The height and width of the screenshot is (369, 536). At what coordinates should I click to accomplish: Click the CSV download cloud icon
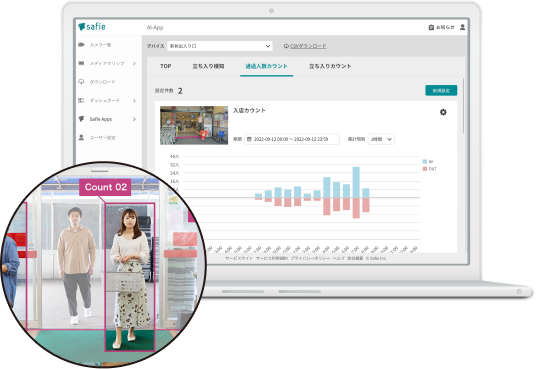click(286, 46)
